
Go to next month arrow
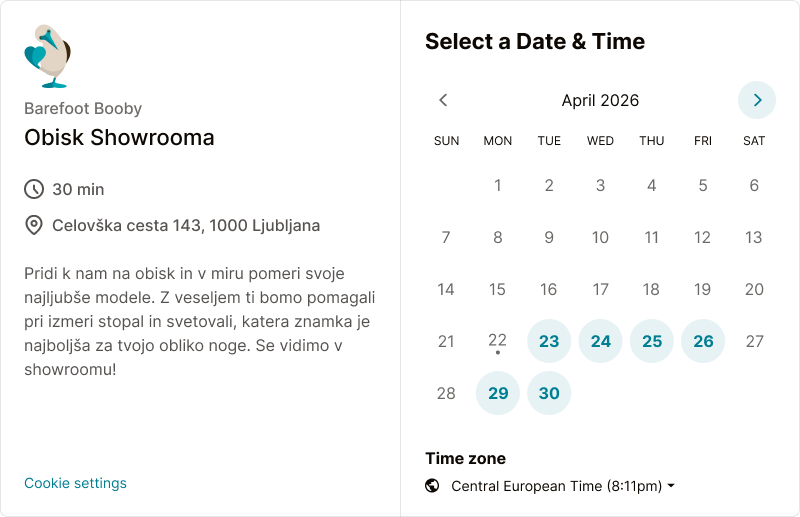pos(757,100)
